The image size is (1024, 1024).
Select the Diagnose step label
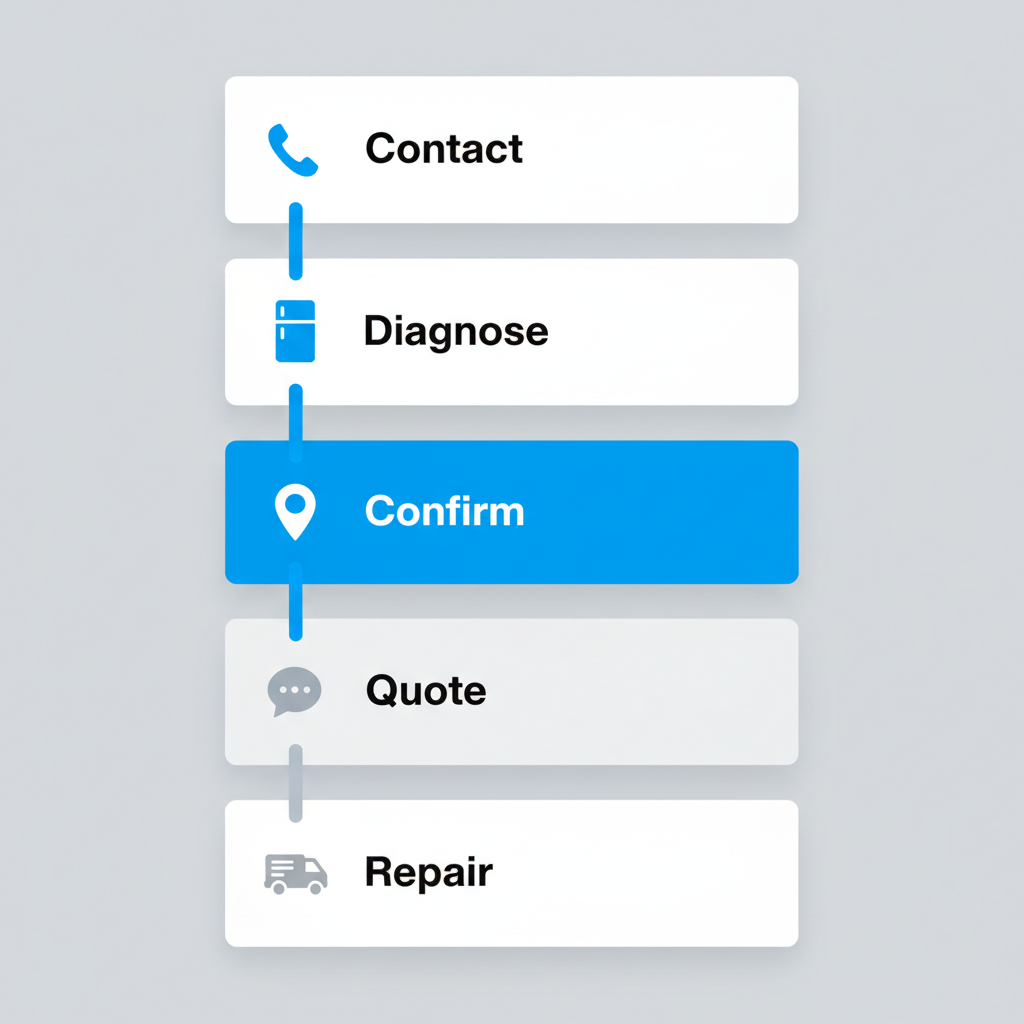pyautogui.click(x=455, y=331)
